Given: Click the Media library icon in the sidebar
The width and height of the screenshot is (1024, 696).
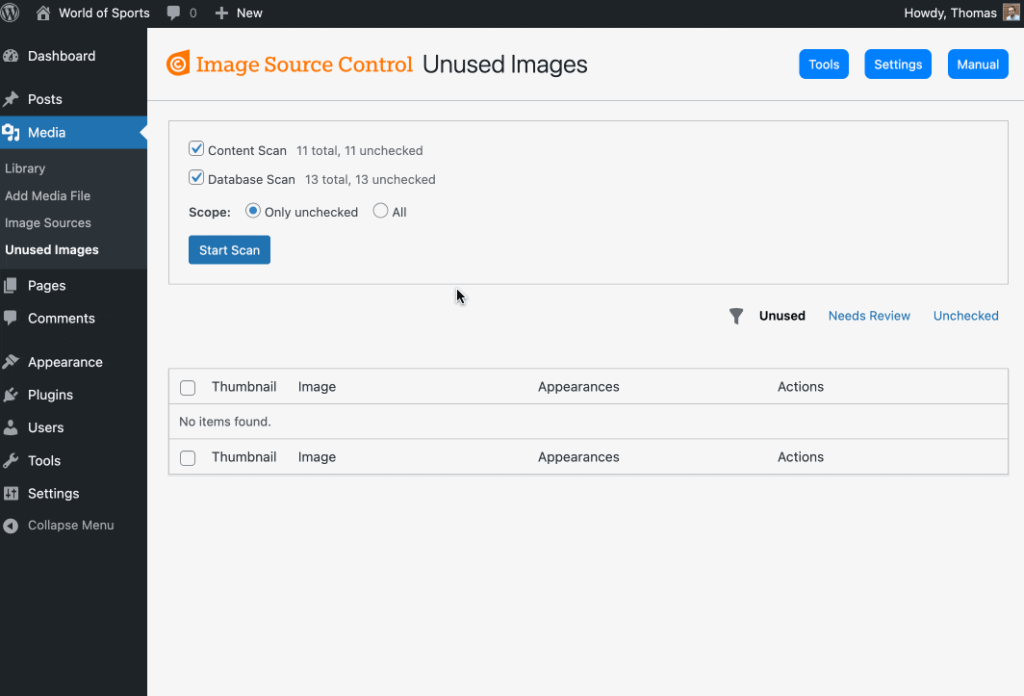Looking at the screenshot, I should pos(10,132).
